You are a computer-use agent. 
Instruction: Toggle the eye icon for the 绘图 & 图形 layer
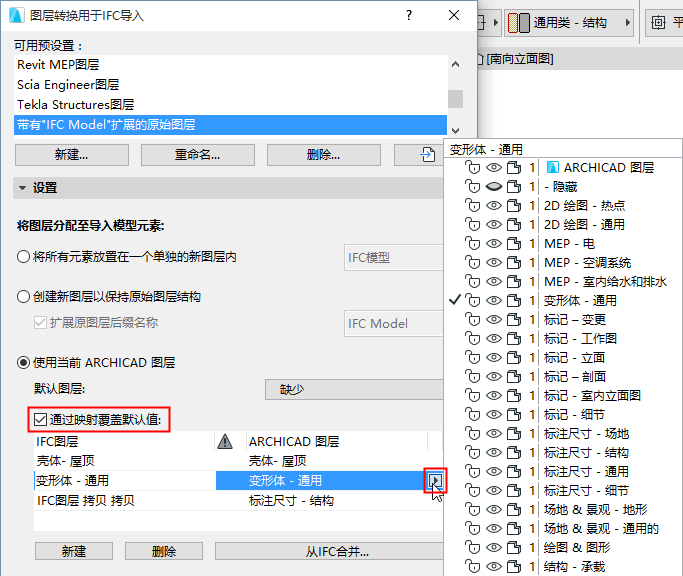(494, 547)
